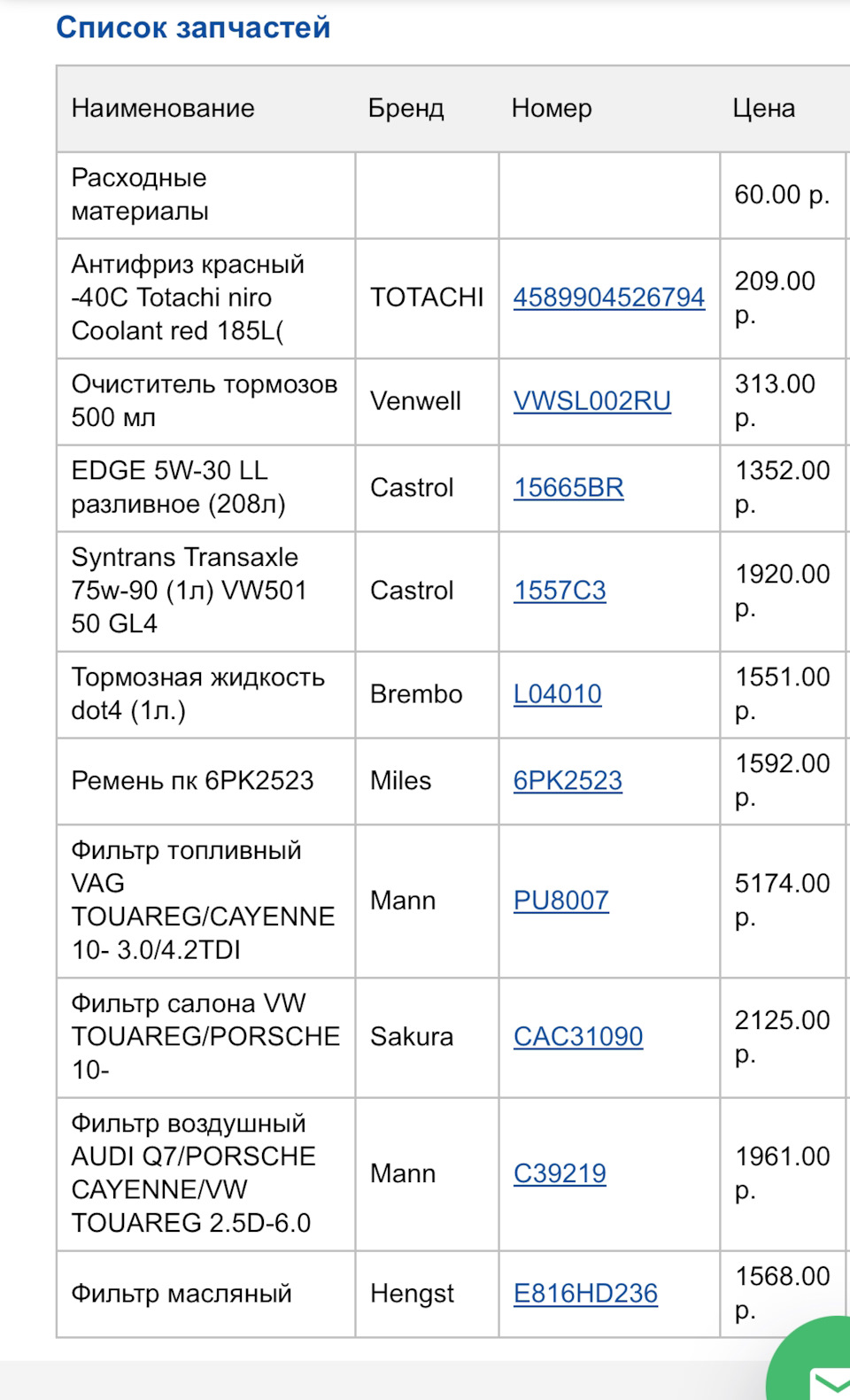Select the 'Расходные материалы' row name
The width and height of the screenshot is (850, 1400).
tap(140, 194)
